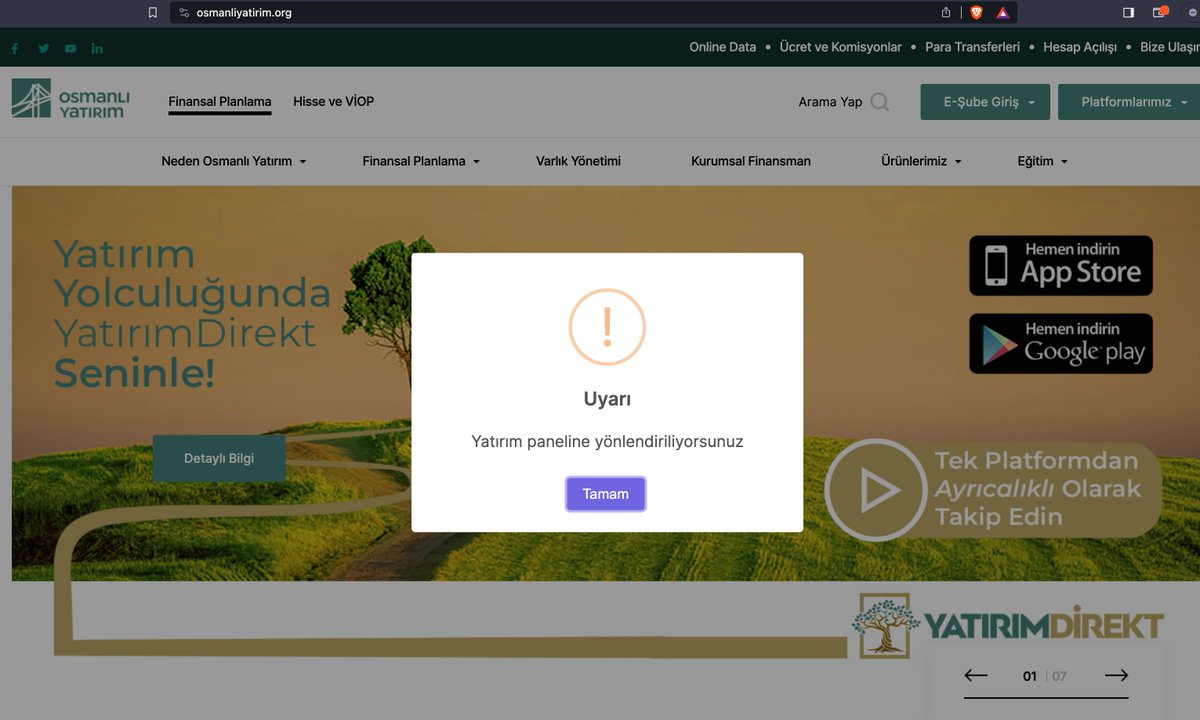Open Hesap Açılışı link
Image resolution: width=1200 pixels, height=720 pixels.
coord(1080,47)
